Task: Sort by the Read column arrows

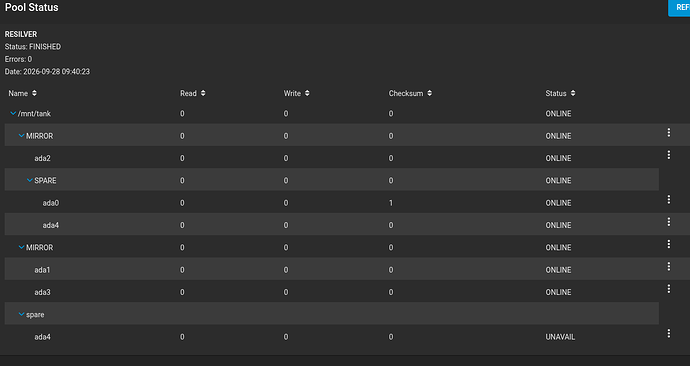Action: 203,93
